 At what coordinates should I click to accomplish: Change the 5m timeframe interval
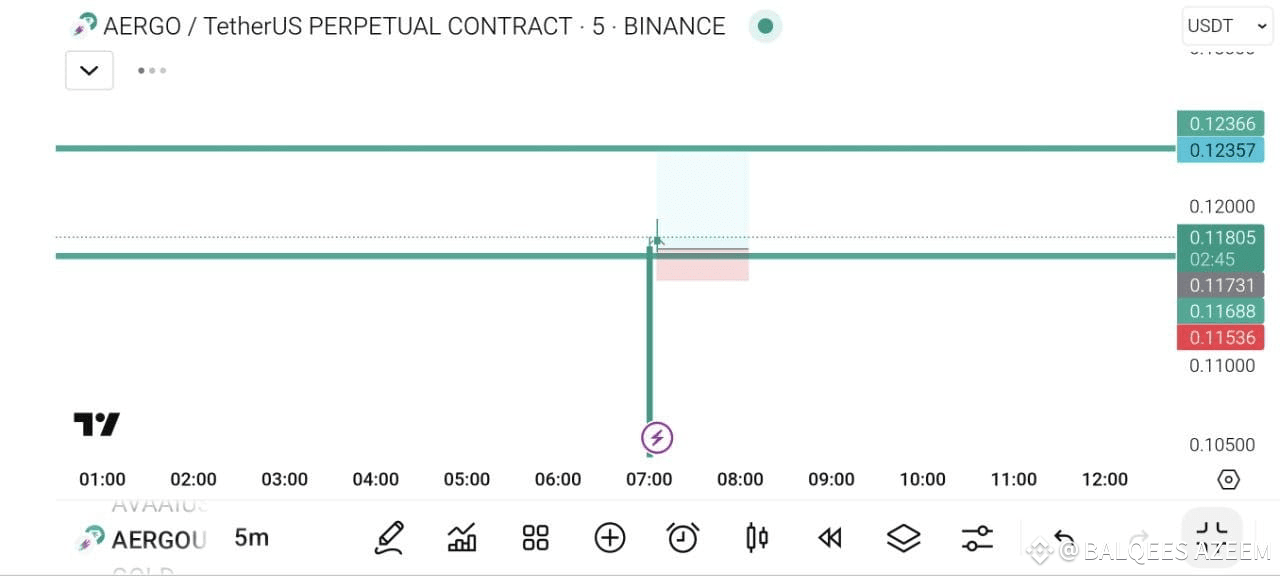tap(252, 538)
